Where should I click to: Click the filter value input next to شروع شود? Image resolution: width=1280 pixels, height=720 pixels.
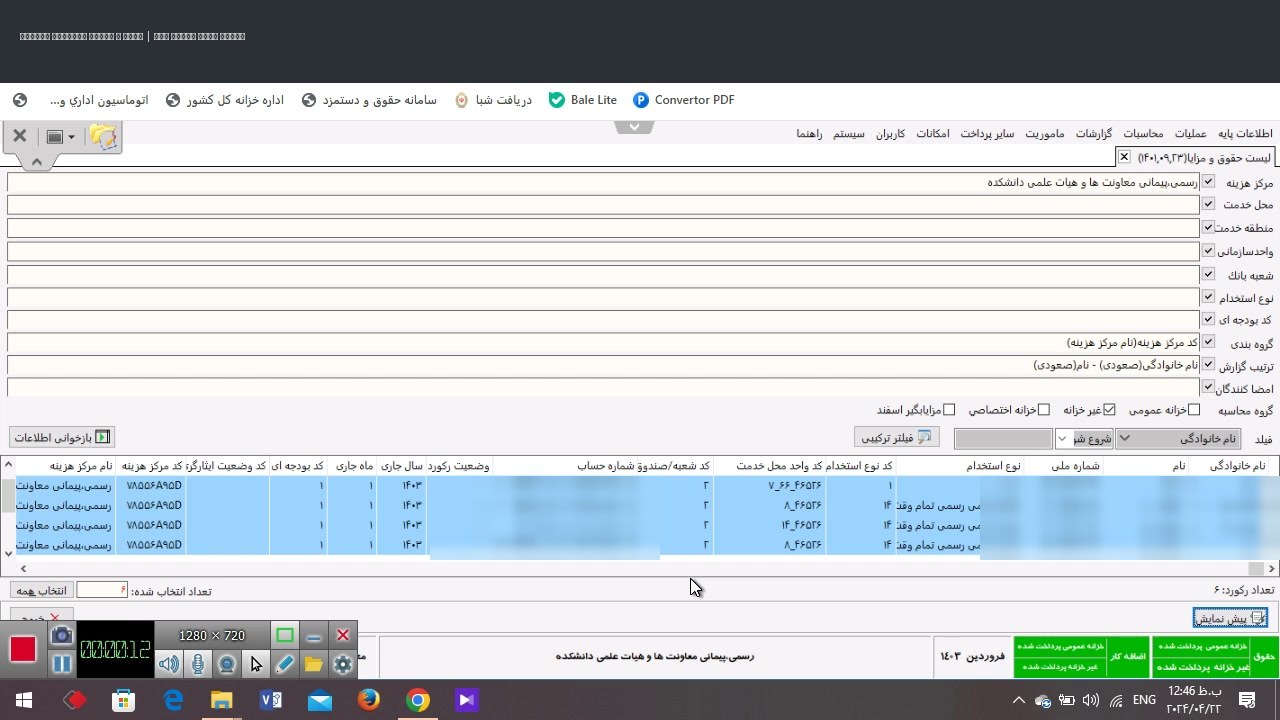pos(1003,439)
